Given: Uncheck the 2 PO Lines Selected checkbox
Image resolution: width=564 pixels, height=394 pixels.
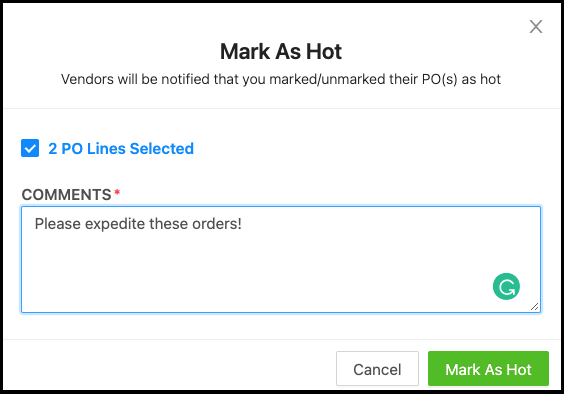Looking at the screenshot, I should click(30, 148).
